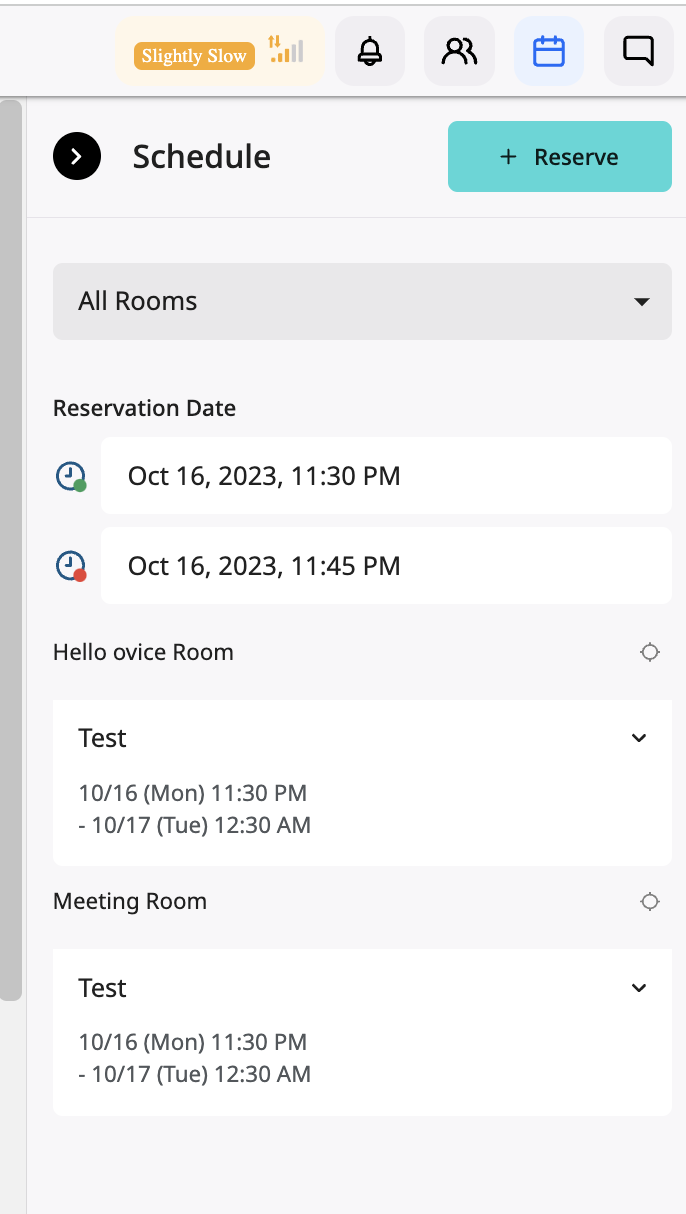Expand Test reservation under Meeting Room
Screen dimensions: 686x1214
point(640,988)
